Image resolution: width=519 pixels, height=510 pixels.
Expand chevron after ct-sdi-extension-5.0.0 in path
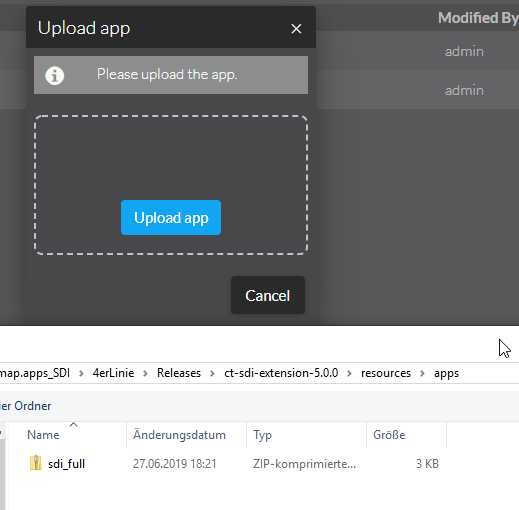point(349,373)
